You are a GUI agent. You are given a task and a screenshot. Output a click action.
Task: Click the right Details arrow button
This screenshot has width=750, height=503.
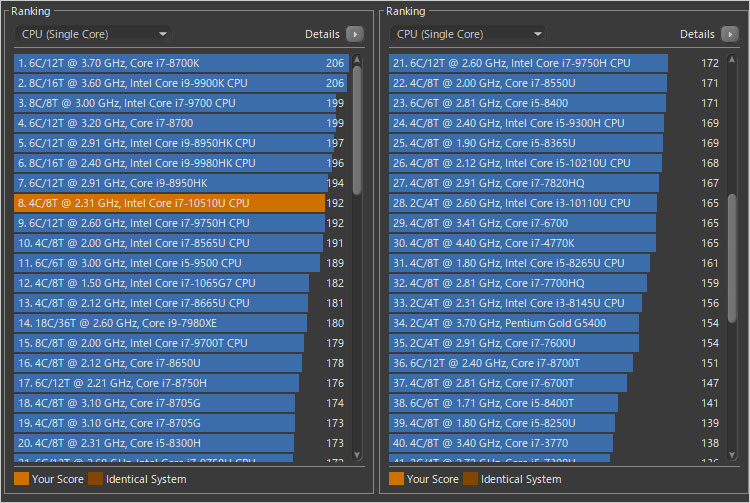pyautogui.click(x=730, y=34)
